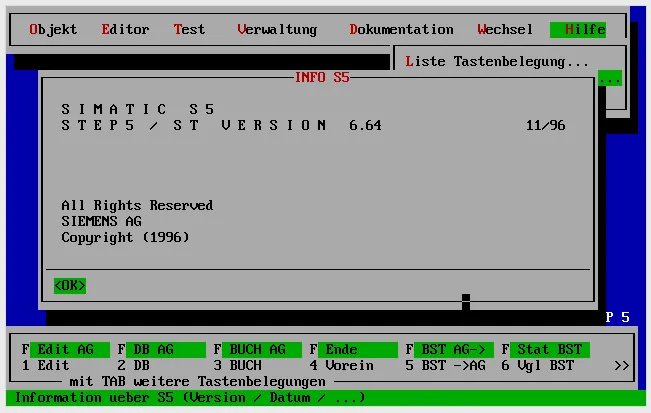
Task: Open the Objekt menu
Action: tap(53, 29)
